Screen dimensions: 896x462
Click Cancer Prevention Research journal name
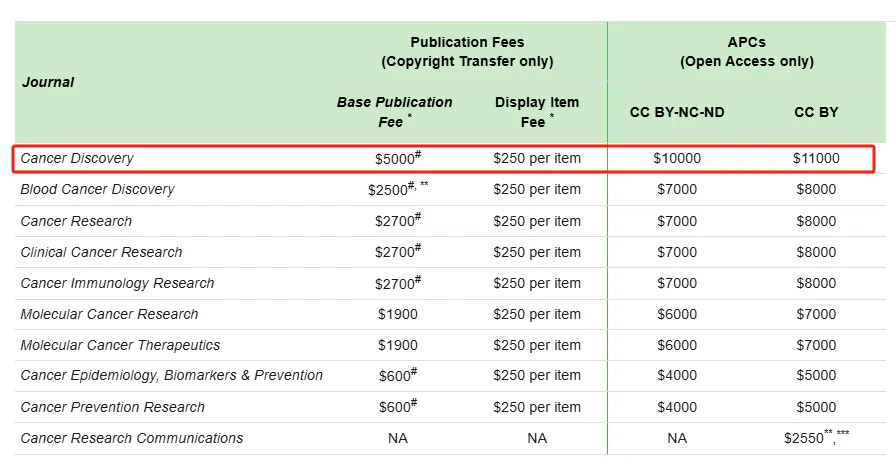pyautogui.click(x=113, y=407)
